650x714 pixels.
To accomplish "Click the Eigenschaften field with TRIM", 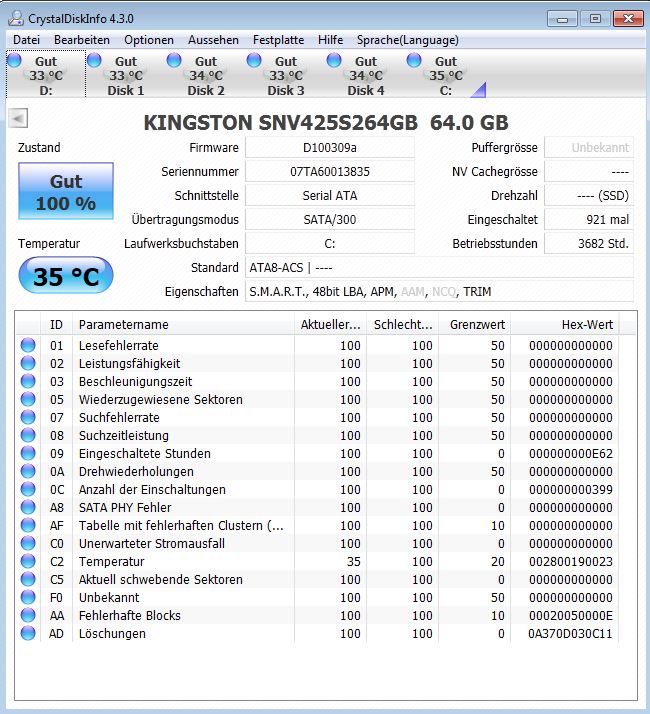I will coord(440,291).
